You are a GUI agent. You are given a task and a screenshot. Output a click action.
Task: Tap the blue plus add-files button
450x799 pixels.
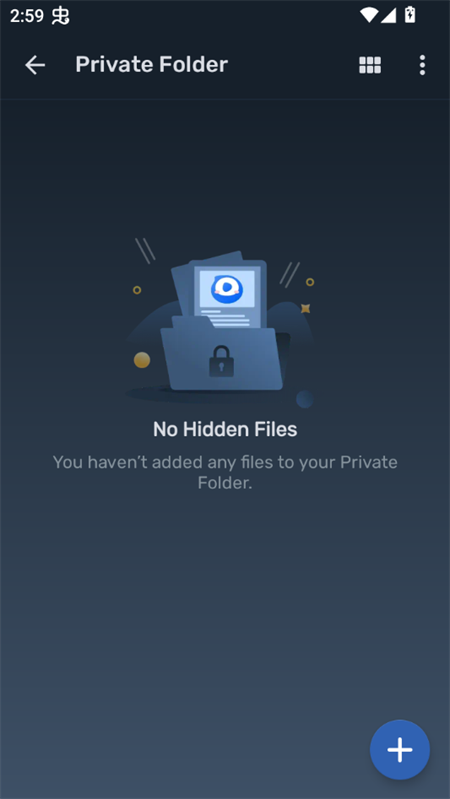(x=400, y=750)
